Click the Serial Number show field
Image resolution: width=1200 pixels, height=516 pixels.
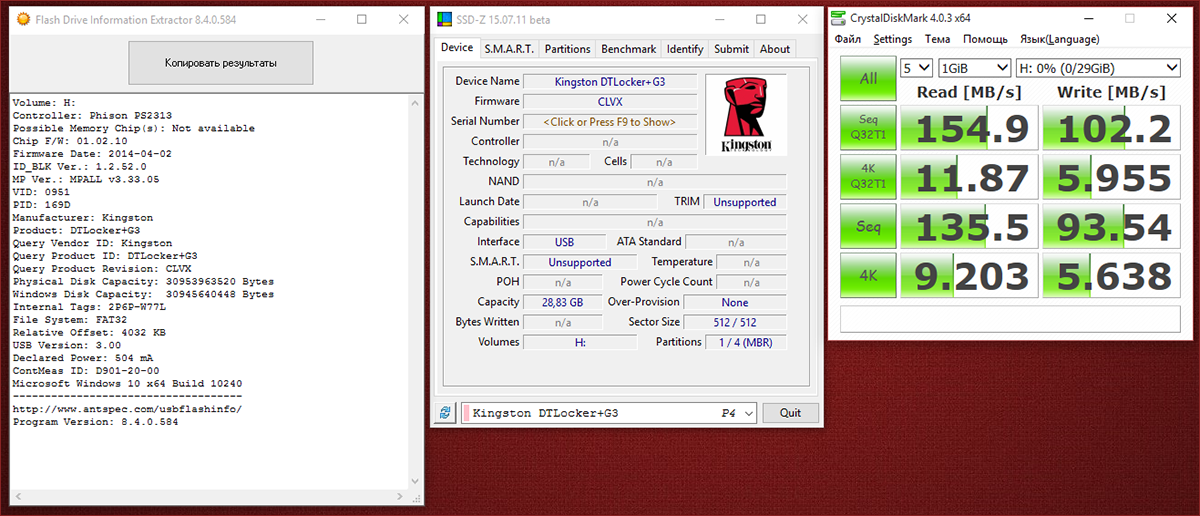[610, 122]
